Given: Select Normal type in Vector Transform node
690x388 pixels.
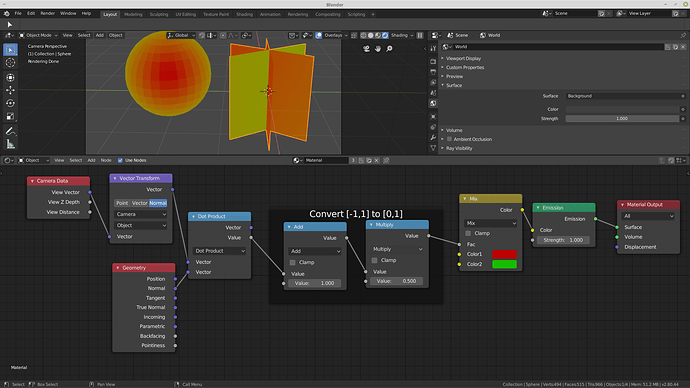Looking at the screenshot, I should tap(158, 203).
